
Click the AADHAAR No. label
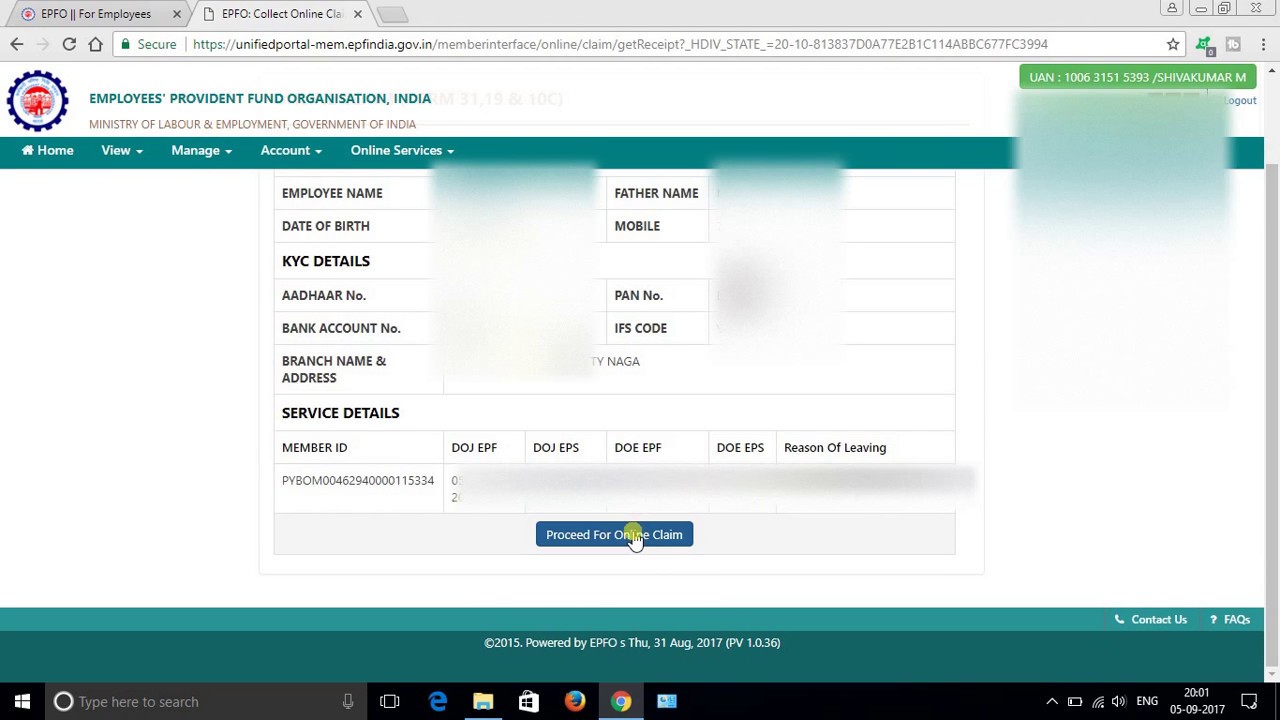[x=324, y=295]
